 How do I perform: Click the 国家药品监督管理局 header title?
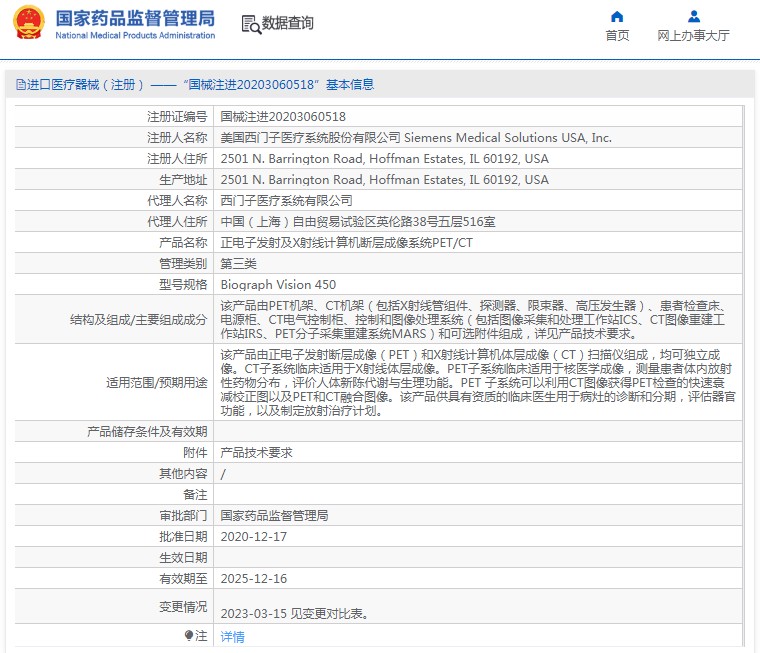135,18
